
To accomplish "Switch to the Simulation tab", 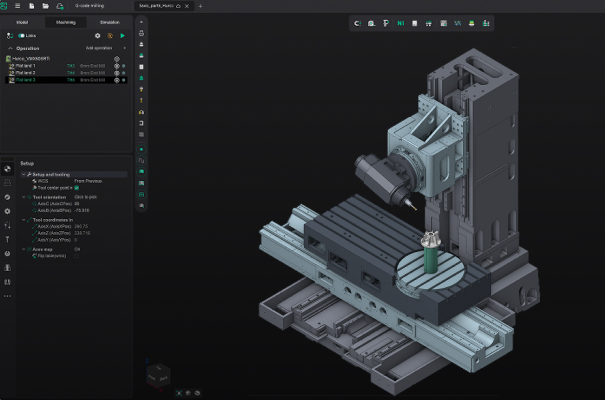I will pos(109,21).
